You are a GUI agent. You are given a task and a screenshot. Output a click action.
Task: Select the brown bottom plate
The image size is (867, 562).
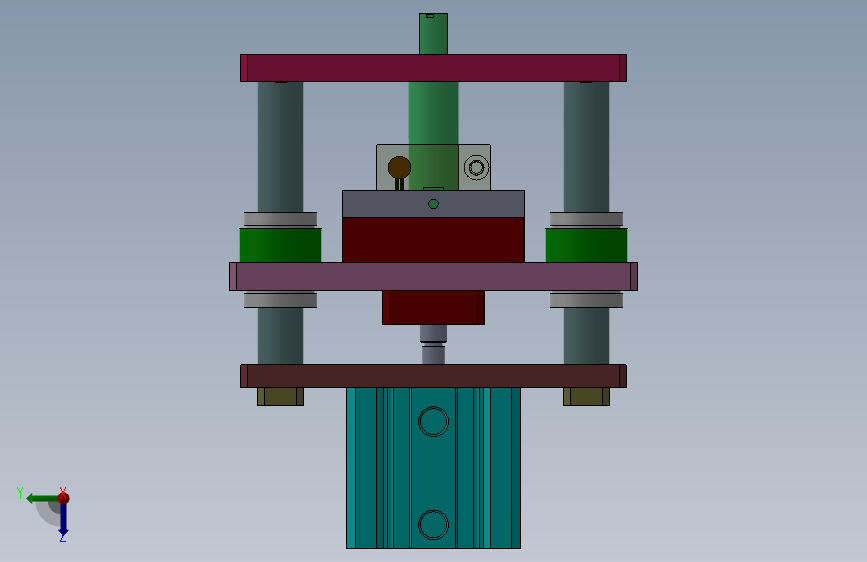coord(434,376)
